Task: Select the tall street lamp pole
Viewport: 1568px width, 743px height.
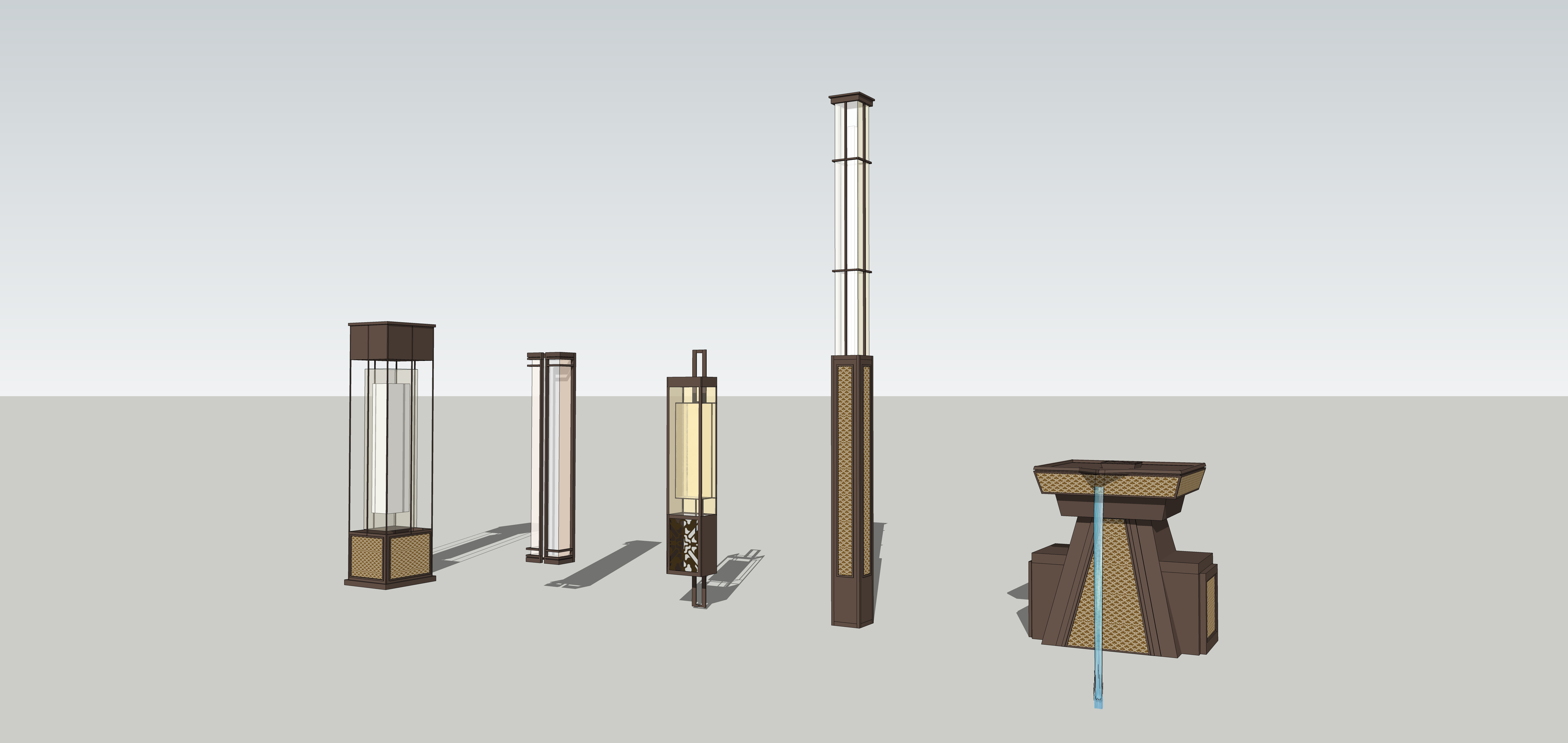Action: 852,360
